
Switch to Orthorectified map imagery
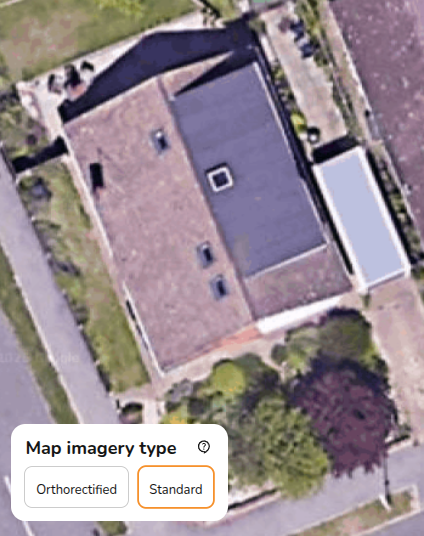pyautogui.click(x=77, y=487)
